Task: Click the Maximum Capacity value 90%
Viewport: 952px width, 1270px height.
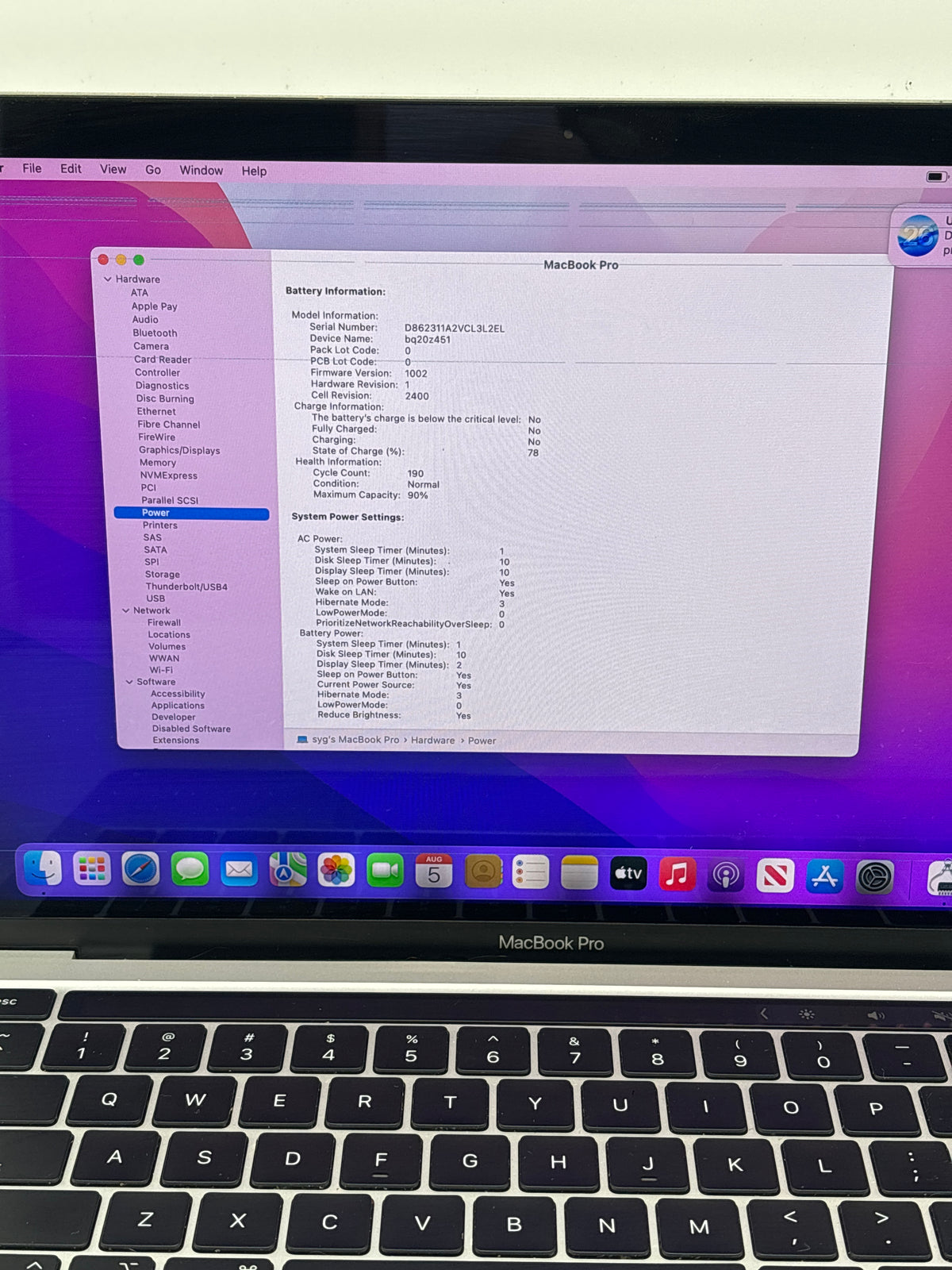Action: click(x=418, y=495)
